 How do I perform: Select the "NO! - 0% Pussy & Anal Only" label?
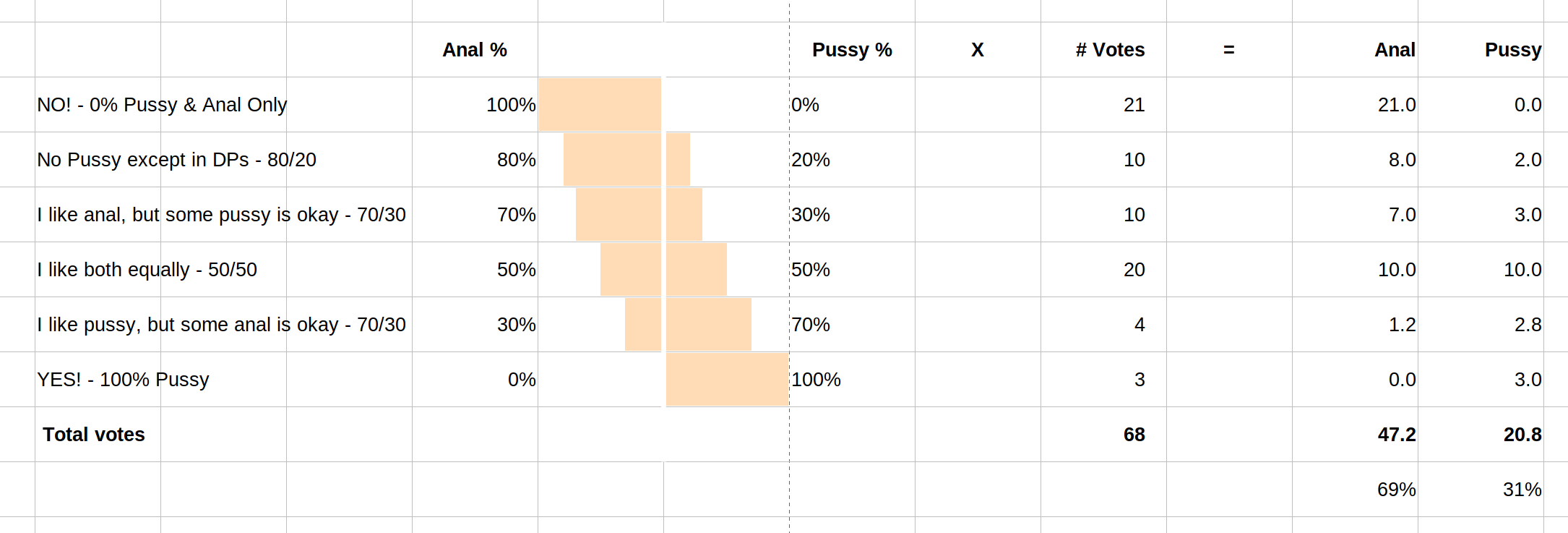click(x=162, y=105)
